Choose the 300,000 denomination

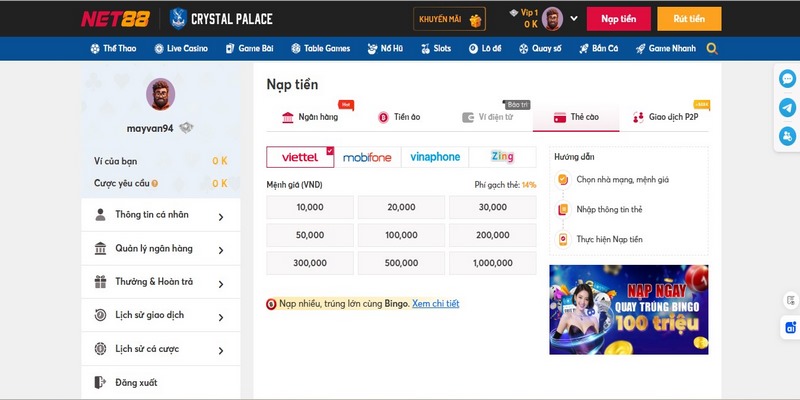310,263
